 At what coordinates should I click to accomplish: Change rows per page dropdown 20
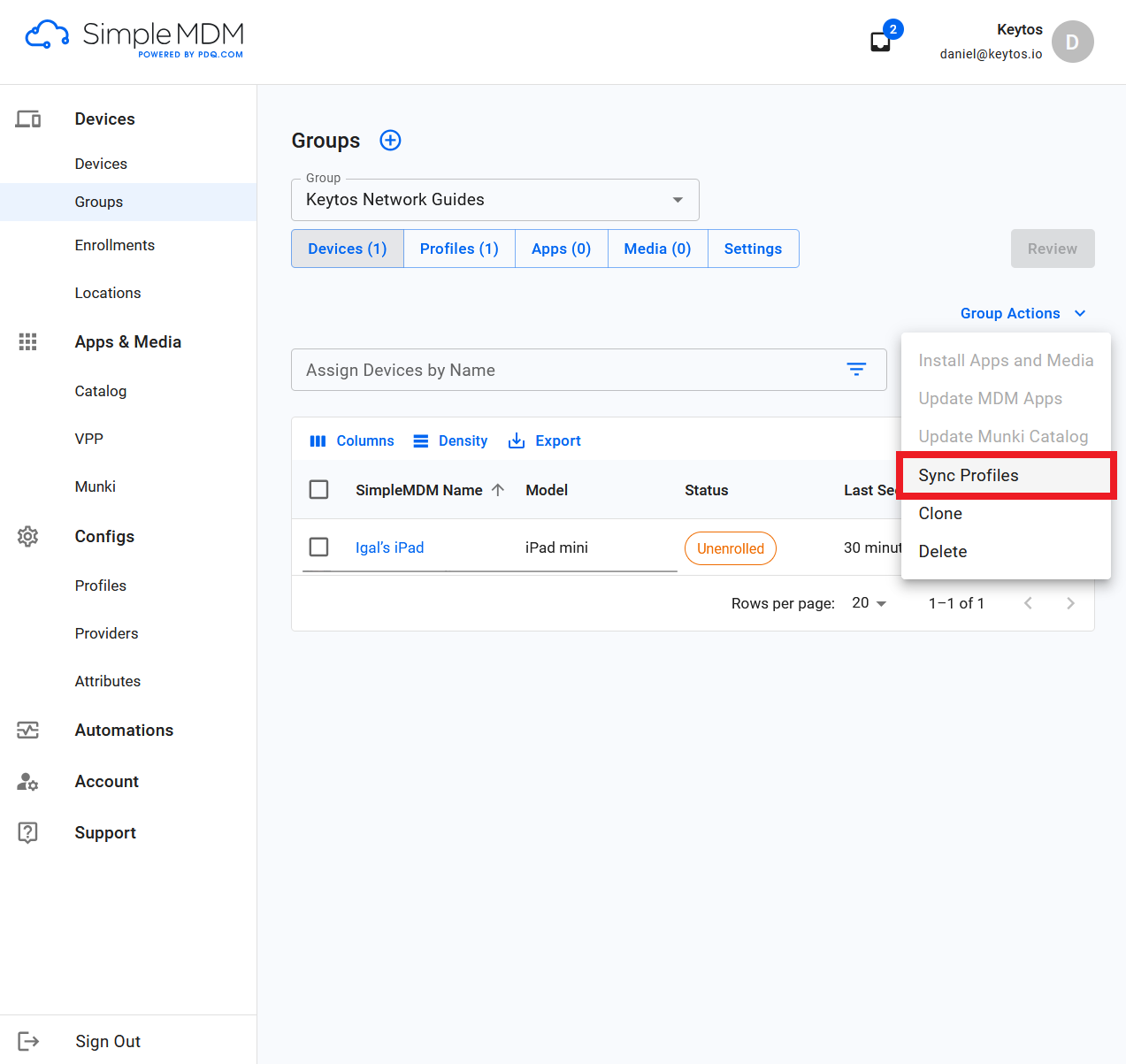click(869, 603)
